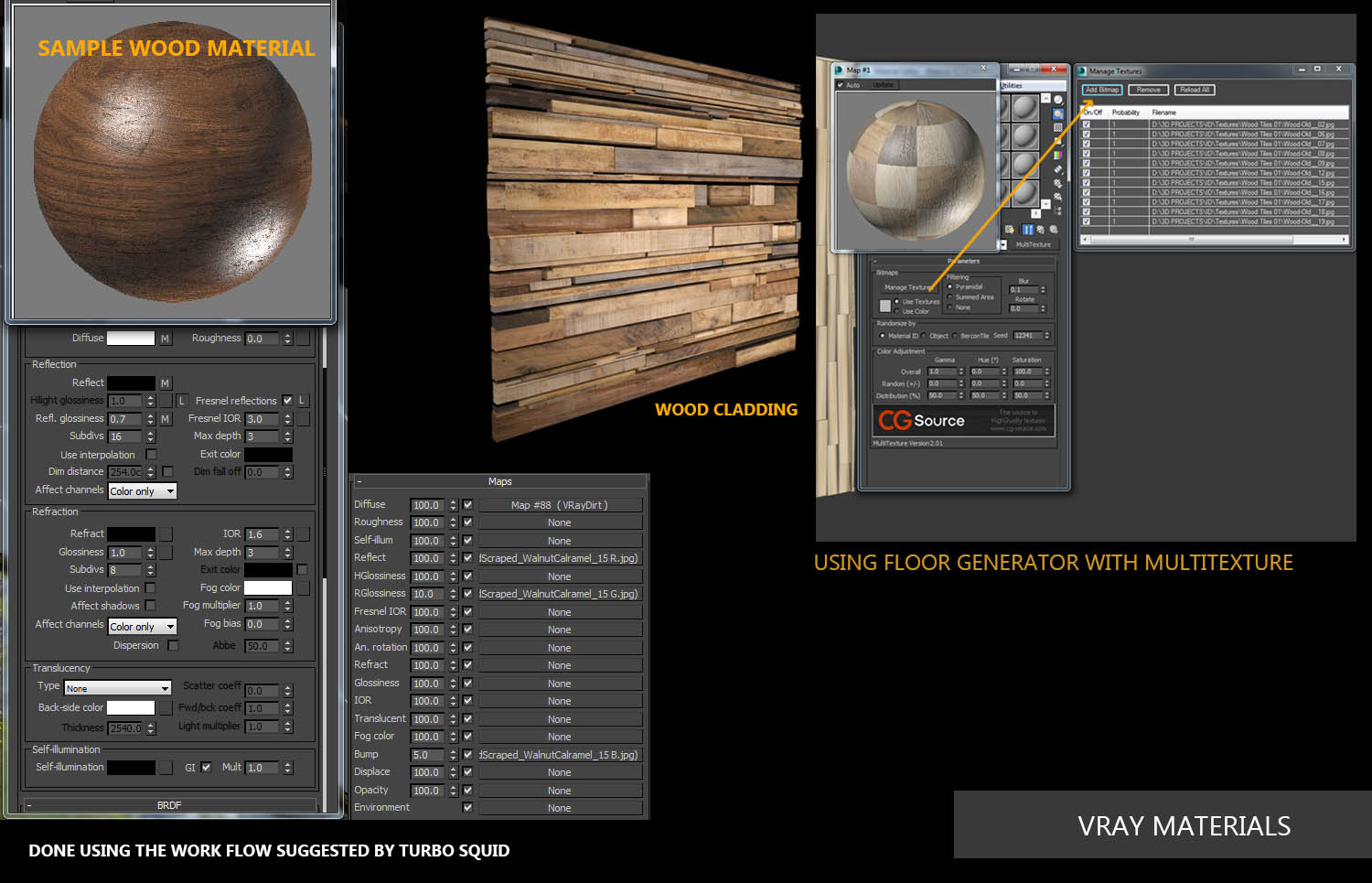Click the M button next to Refl. glossiness
This screenshot has width=1372, height=883.
click(166, 419)
